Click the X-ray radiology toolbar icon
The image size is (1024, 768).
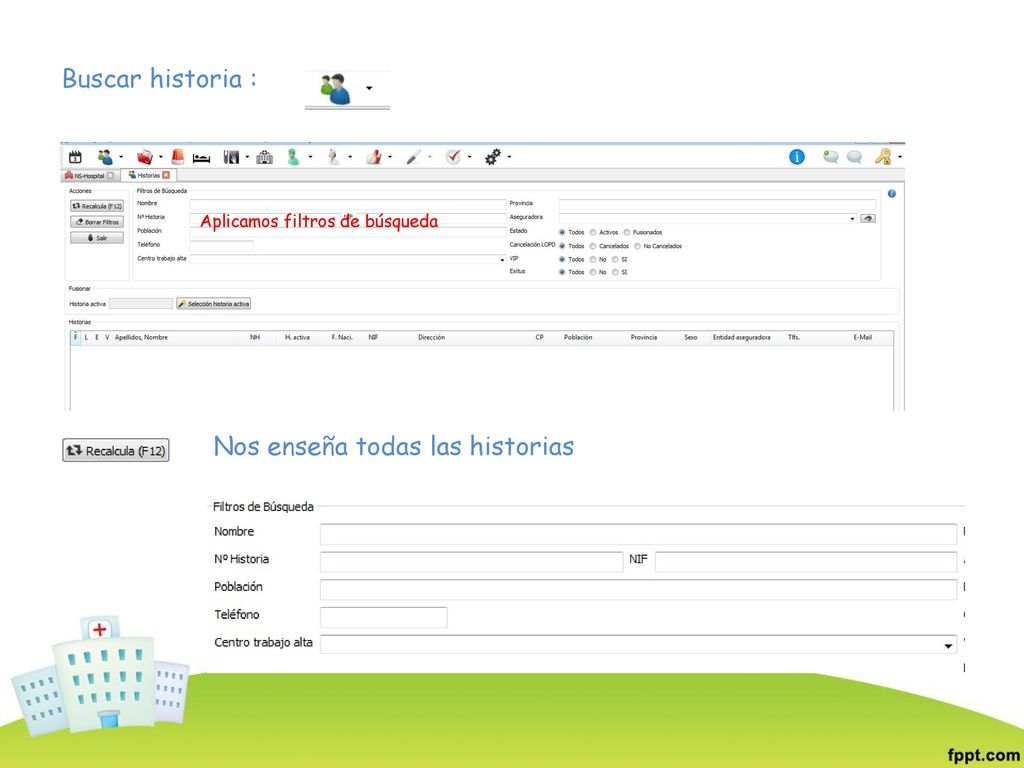[x=231, y=157]
